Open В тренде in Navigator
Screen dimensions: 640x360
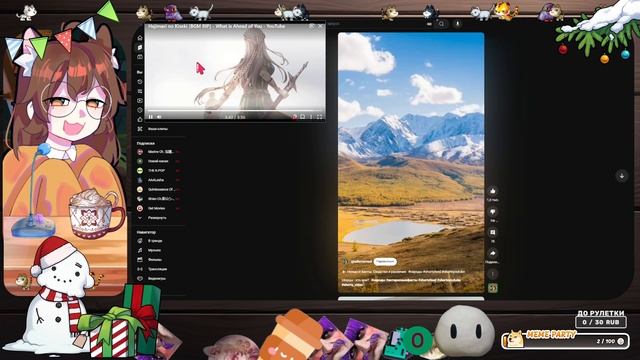pyautogui.click(x=151, y=241)
